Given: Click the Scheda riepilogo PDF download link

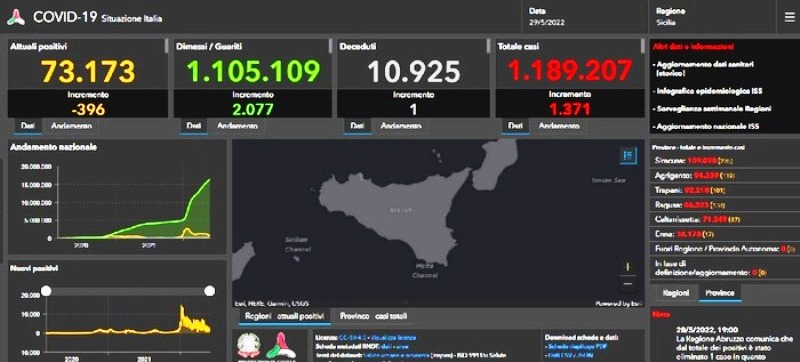Looking at the screenshot, I should pyautogui.click(x=577, y=346).
